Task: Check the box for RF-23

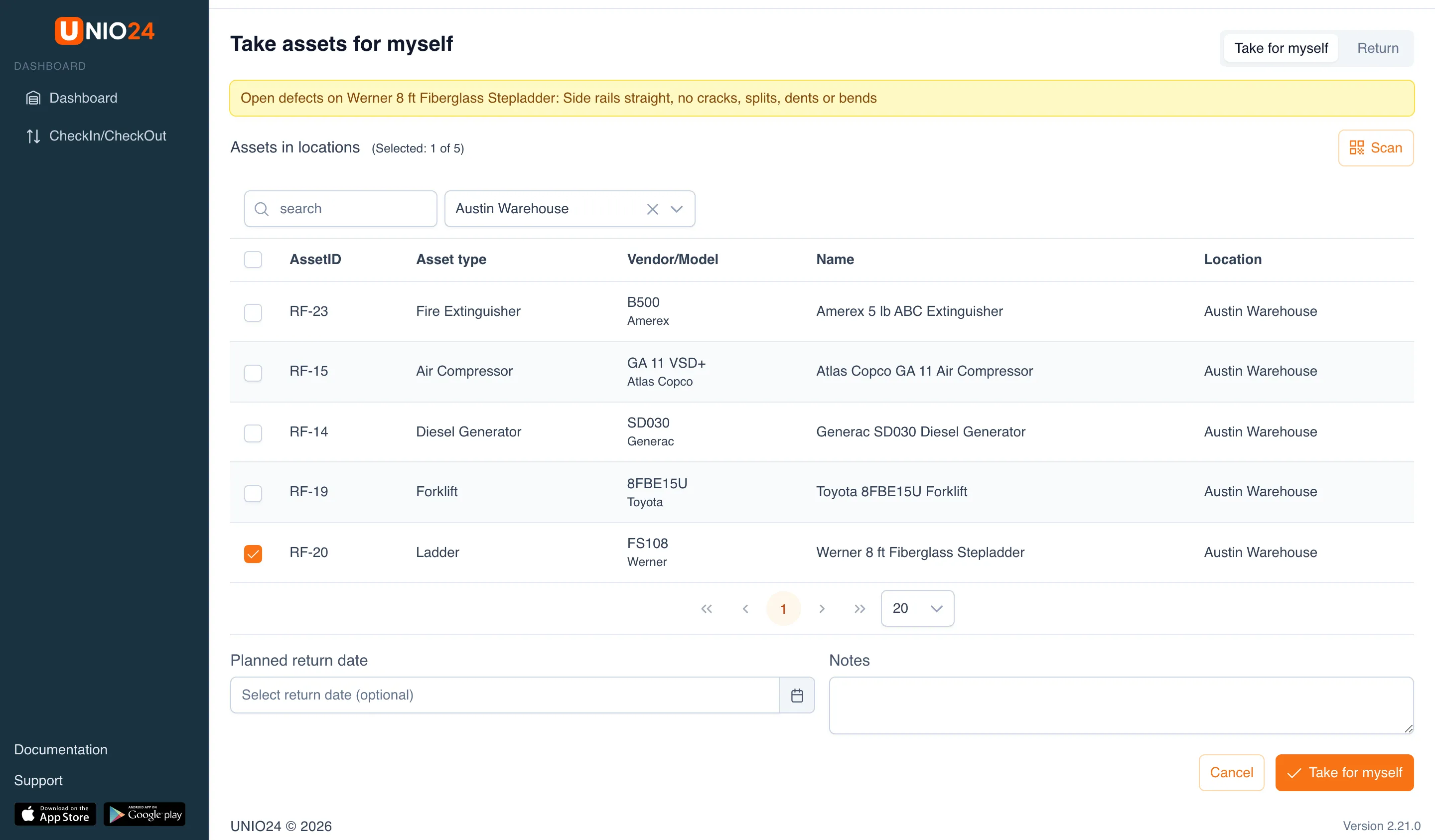Action: coord(253,312)
